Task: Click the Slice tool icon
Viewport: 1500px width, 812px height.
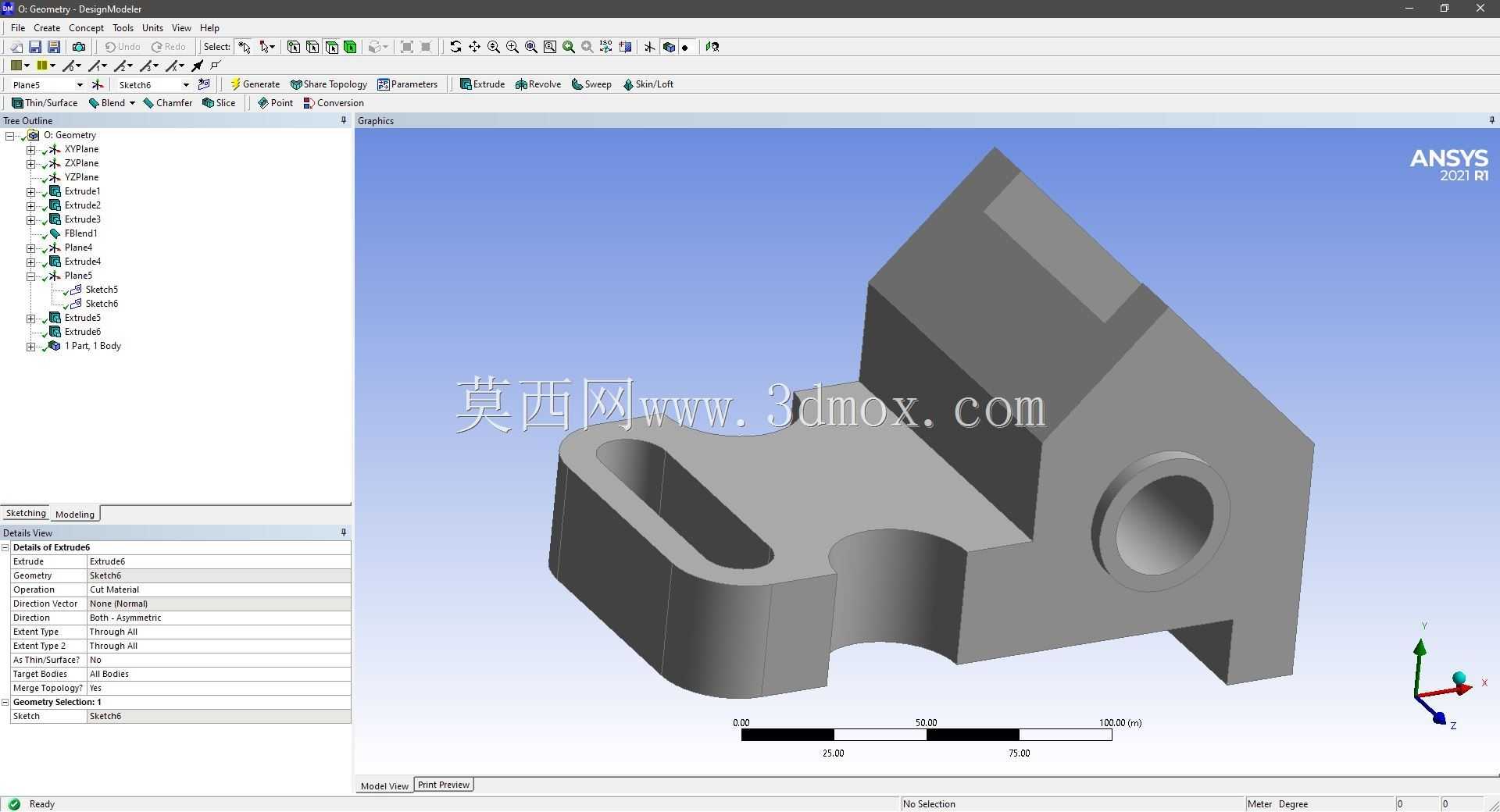Action: pyautogui.click(x=208, y=103)
